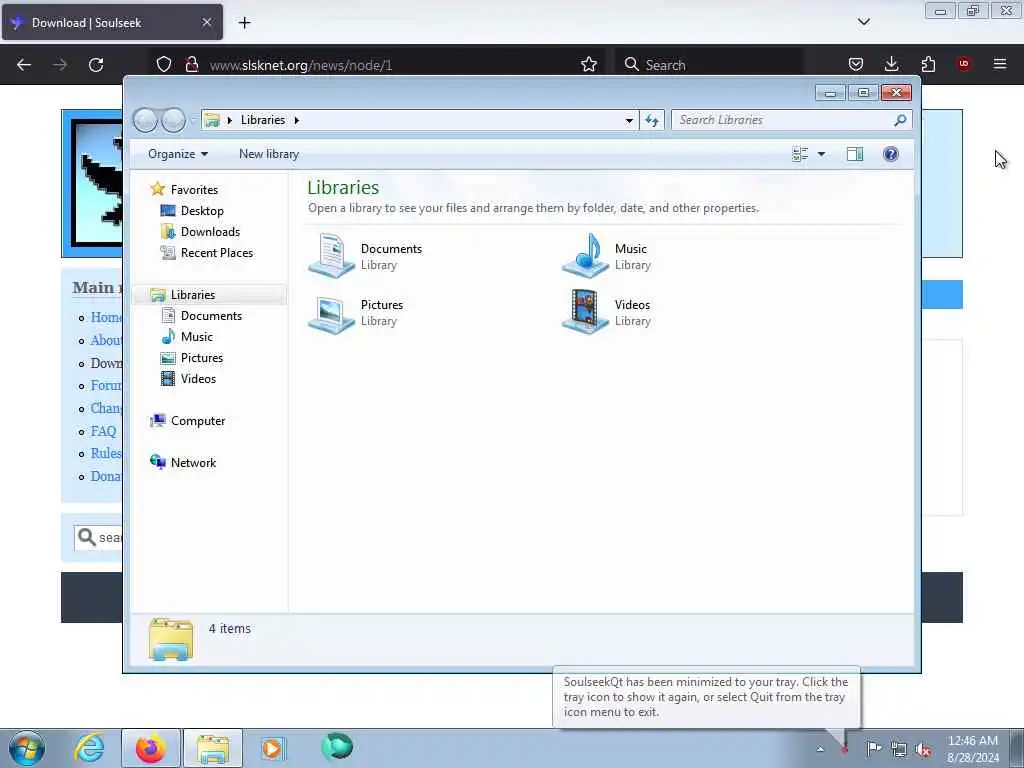Screen dimensions: 1024x768
Task: Open a new Firefox tab with plus
Action: 244,23
